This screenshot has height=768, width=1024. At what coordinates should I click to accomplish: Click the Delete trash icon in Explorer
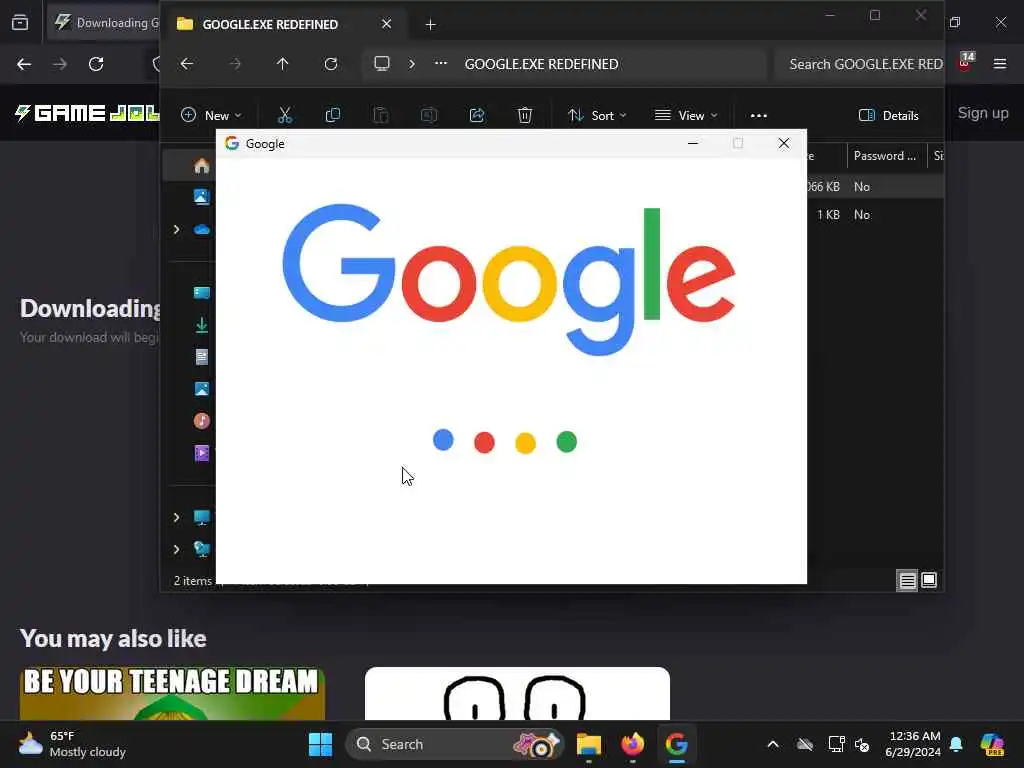click(524, 116)
